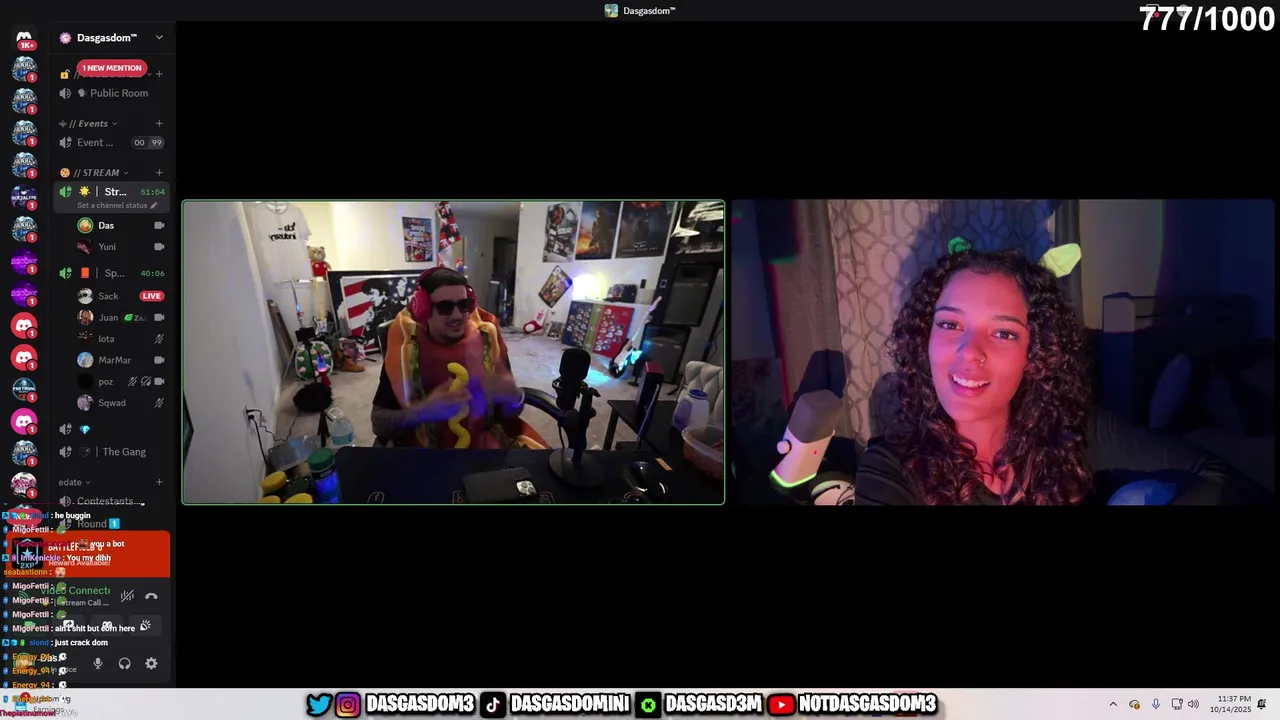
Task: Disconnect from voice call
Action: tap(151, 596)
